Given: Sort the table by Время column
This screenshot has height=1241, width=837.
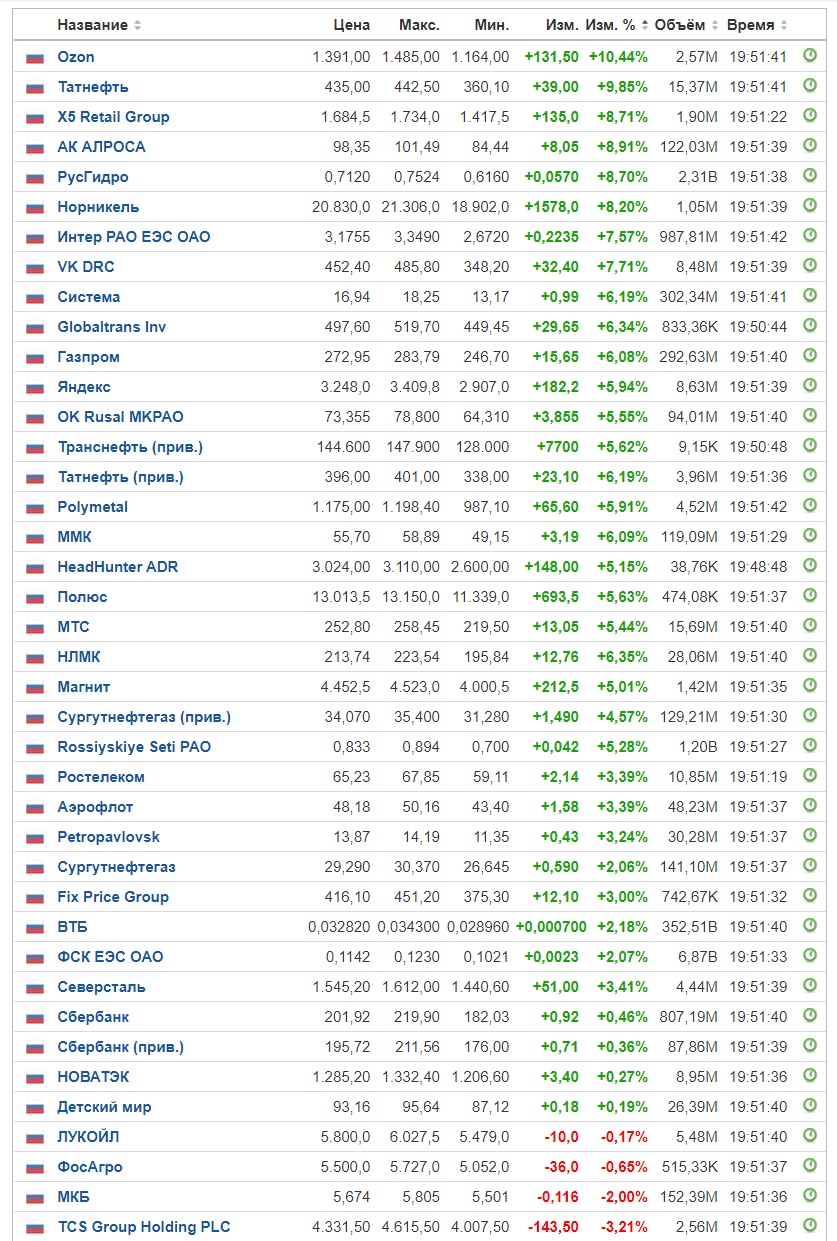Looking at the screenshot, I should [757, 25].
